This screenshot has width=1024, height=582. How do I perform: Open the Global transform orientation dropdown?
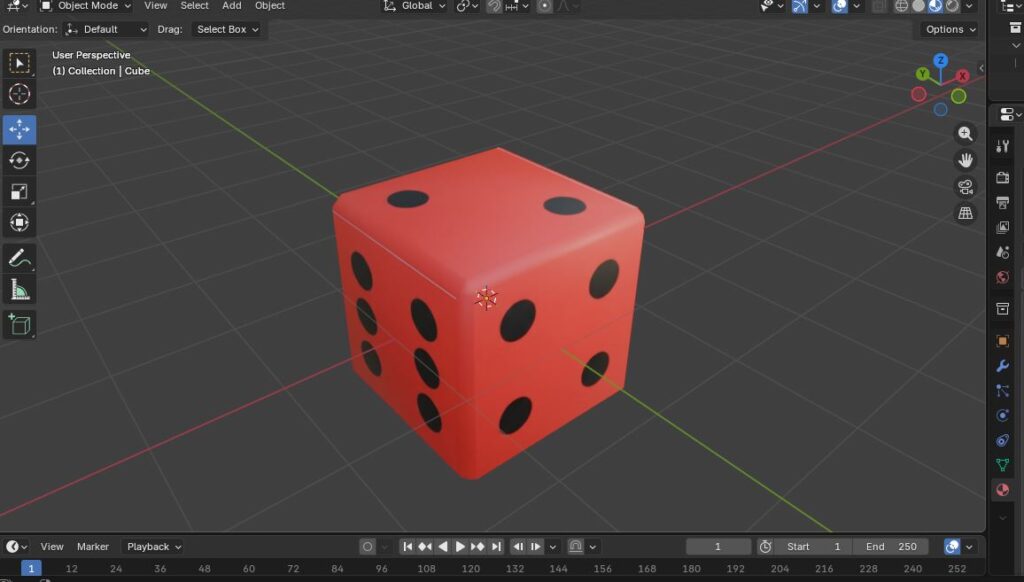(415, 6)
